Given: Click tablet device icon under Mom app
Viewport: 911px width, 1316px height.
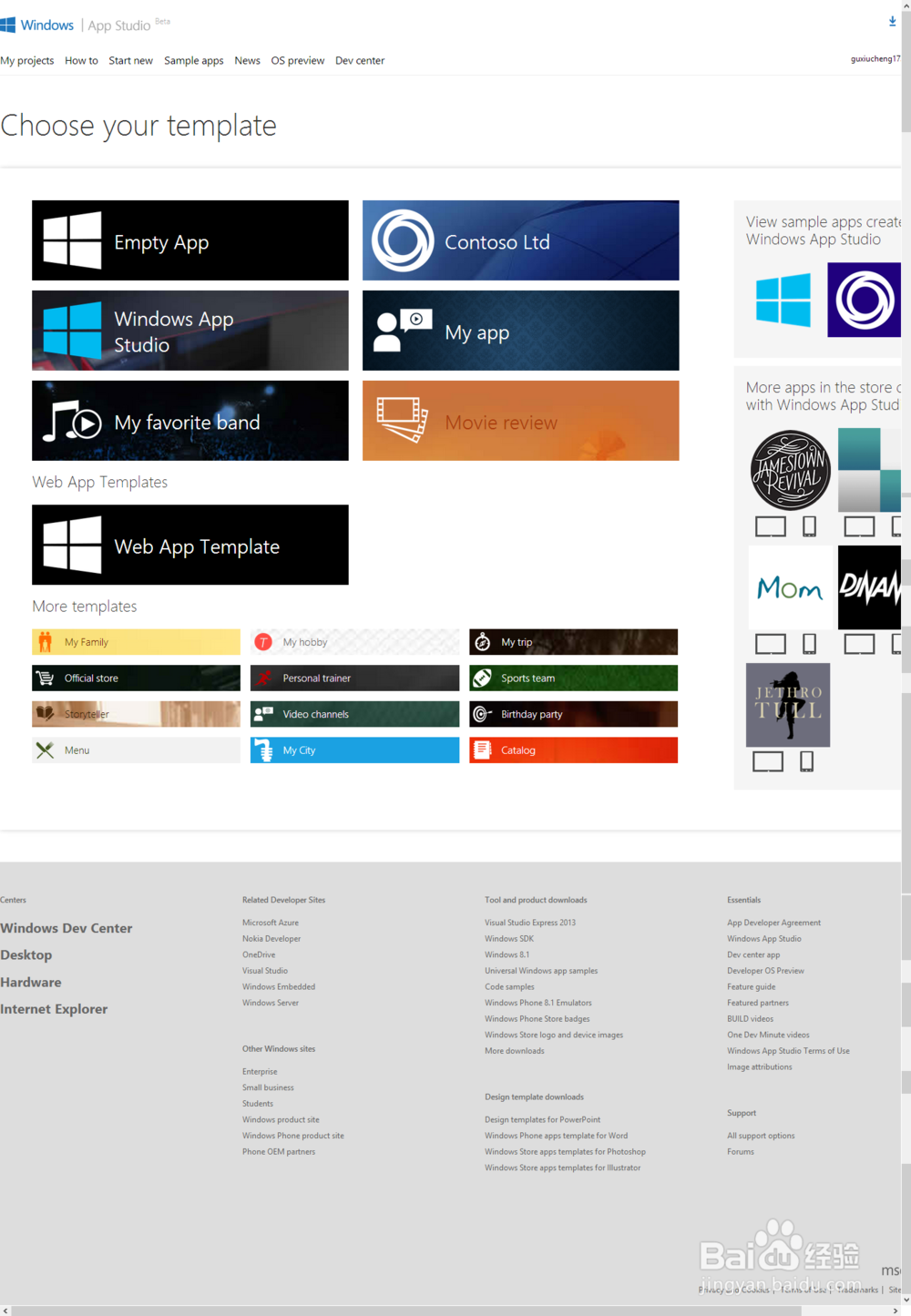Looking at the screenshot, I should 771,645.
